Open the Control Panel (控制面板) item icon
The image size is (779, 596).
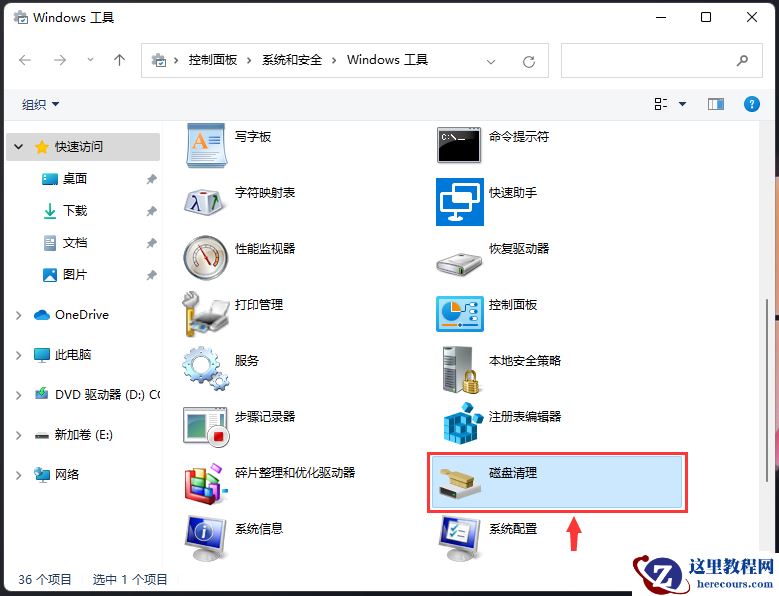click(460, 314)
